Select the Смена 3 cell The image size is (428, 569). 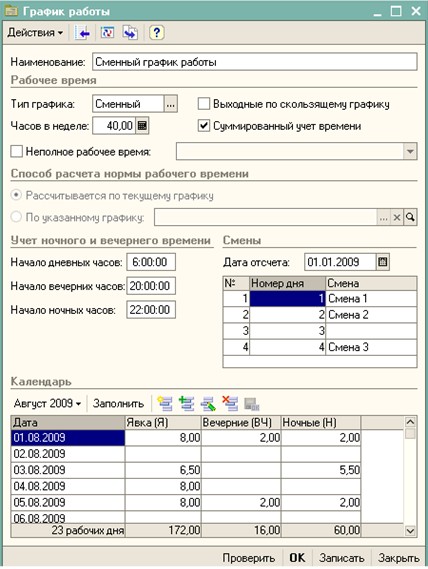(371, 347)
